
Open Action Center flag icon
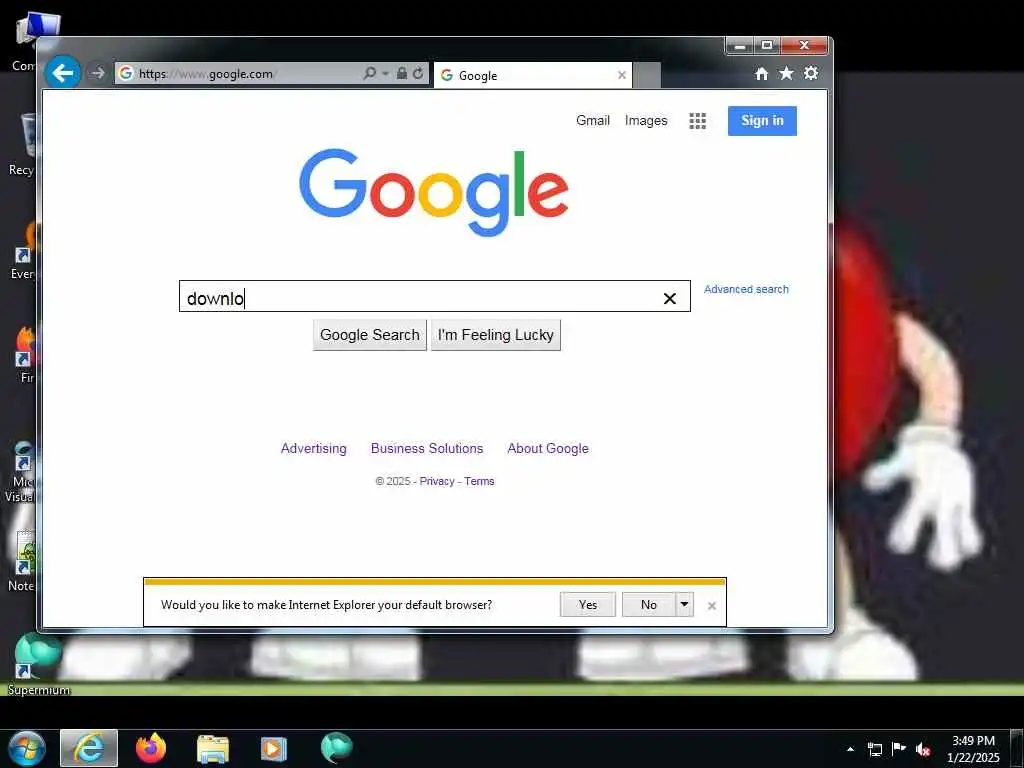tap(899, 749)
